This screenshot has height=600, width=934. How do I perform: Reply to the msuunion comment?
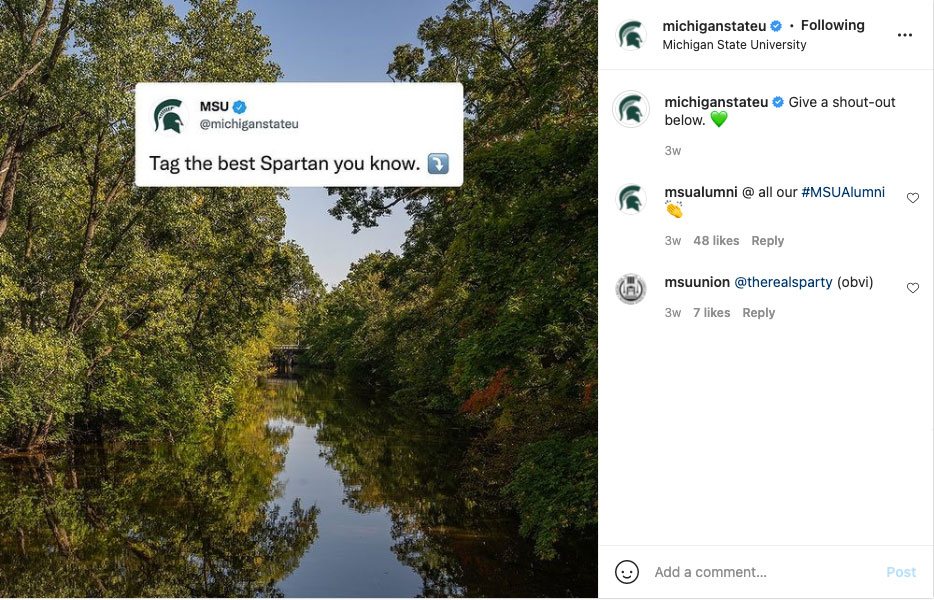pos(758,313)
